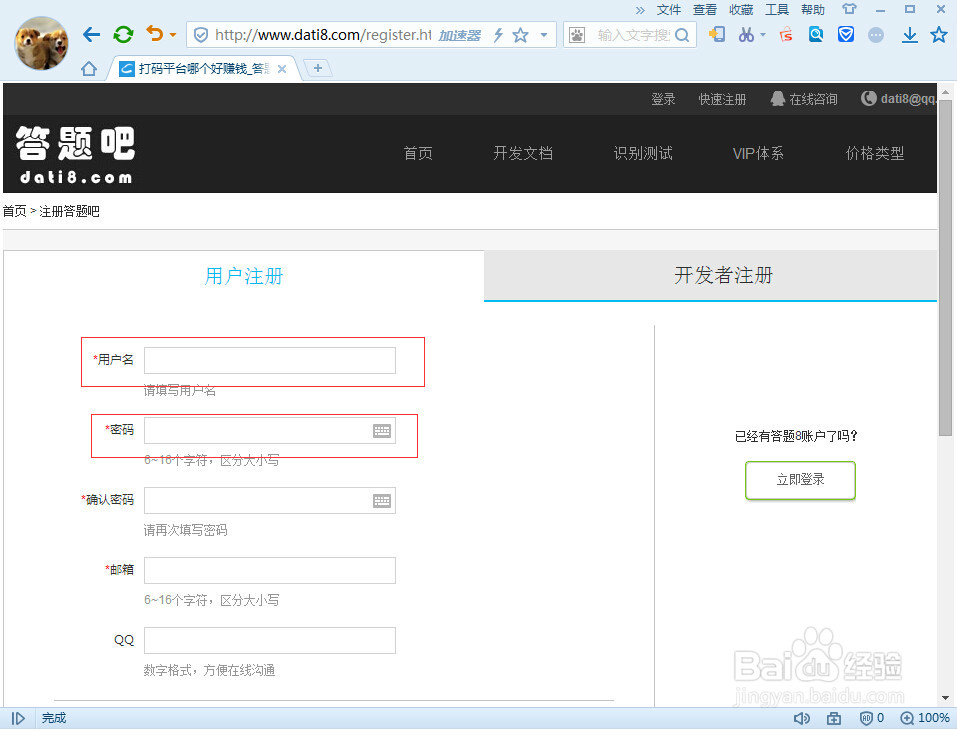This screenshot has width=957, height=729.
Task: Mute page sound via speaker icon
Action: coord(801,718)
